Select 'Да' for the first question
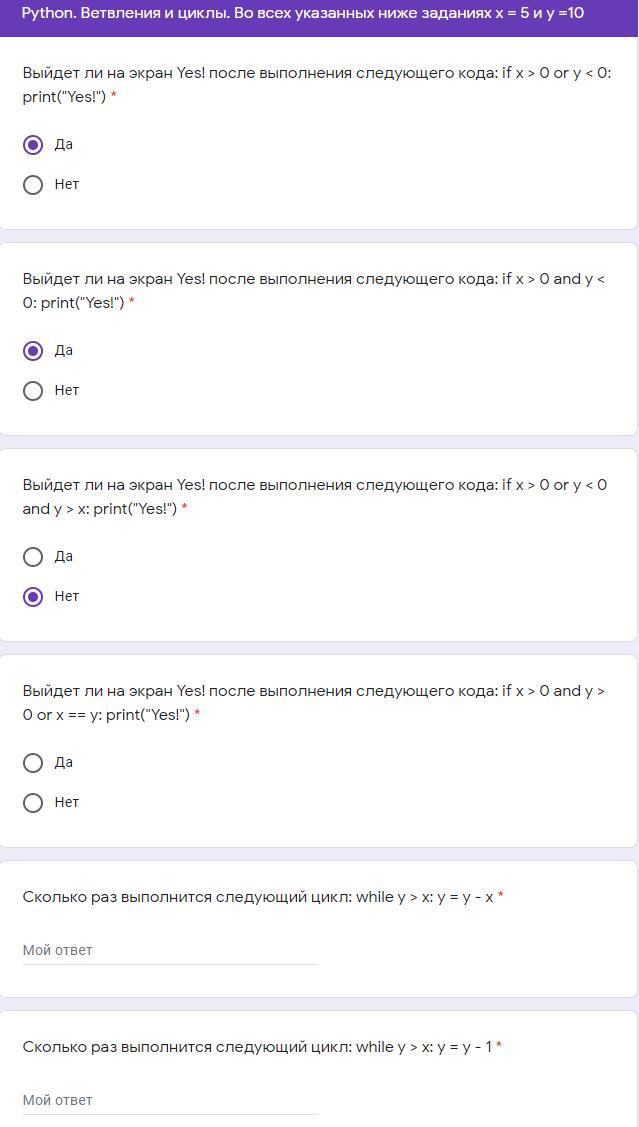The image size is (639, 1127). [x=33, y=145]
